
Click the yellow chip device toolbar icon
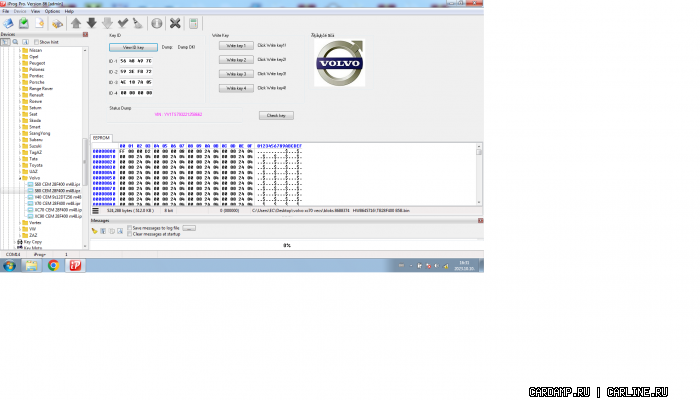point(57,24)
